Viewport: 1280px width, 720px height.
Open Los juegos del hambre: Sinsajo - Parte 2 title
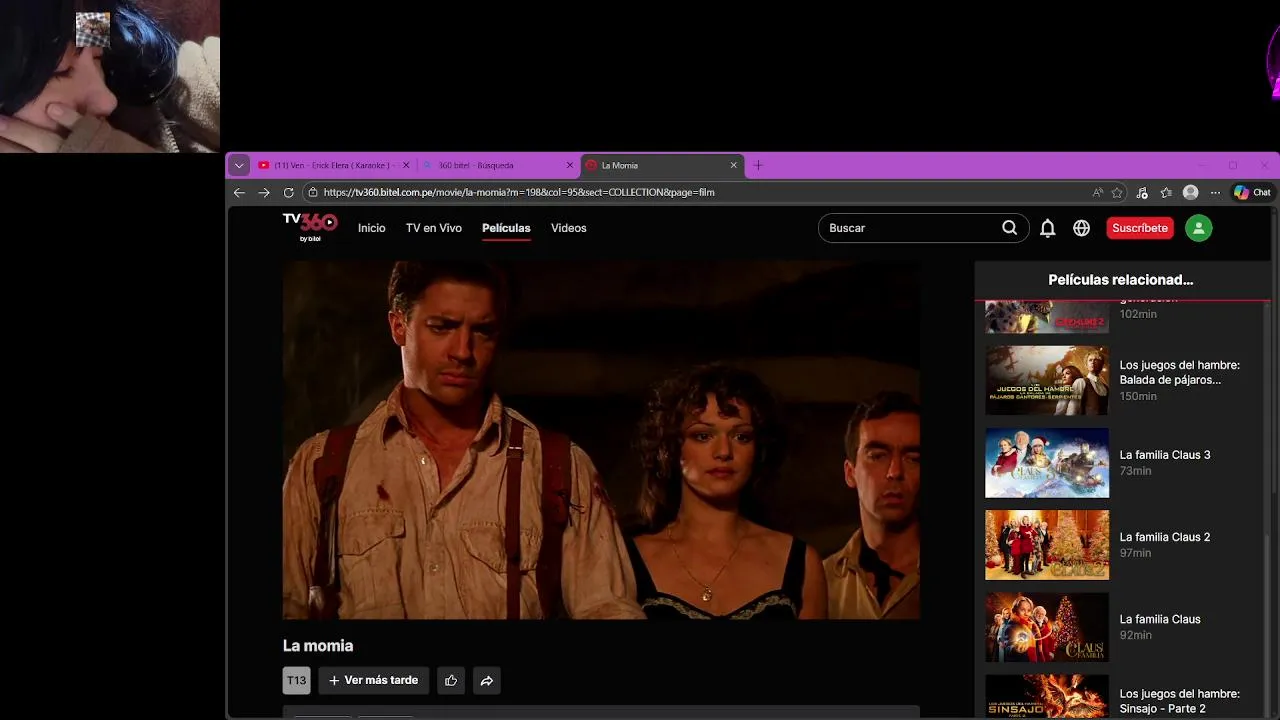coord(1180,701)
